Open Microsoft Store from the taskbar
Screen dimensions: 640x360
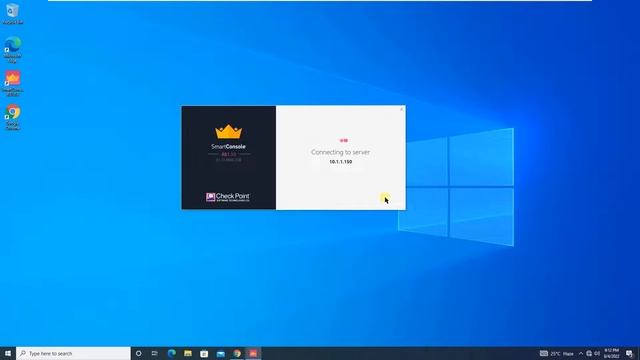204,353
